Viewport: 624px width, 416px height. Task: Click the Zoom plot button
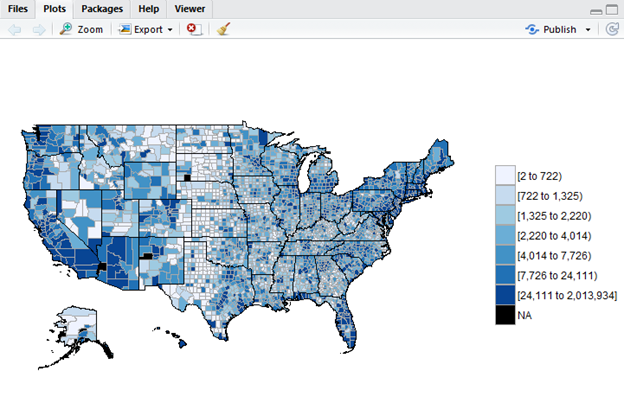point(81,29)
